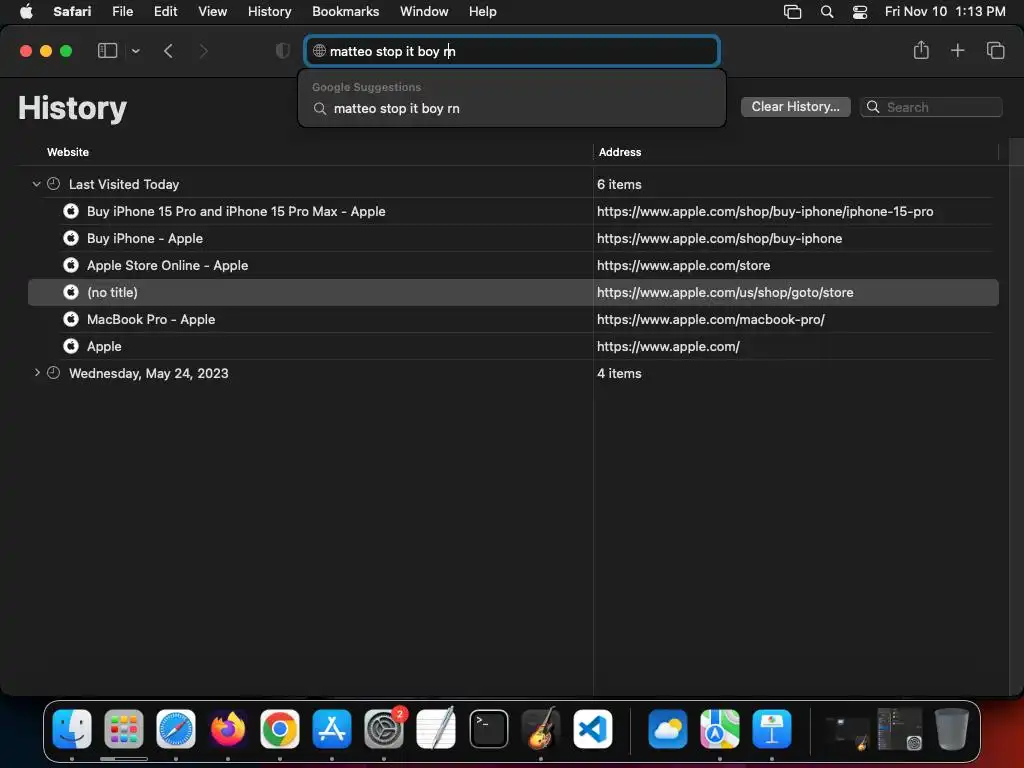Open Control Center in menu bar
1024x768 pixels.
860,12
